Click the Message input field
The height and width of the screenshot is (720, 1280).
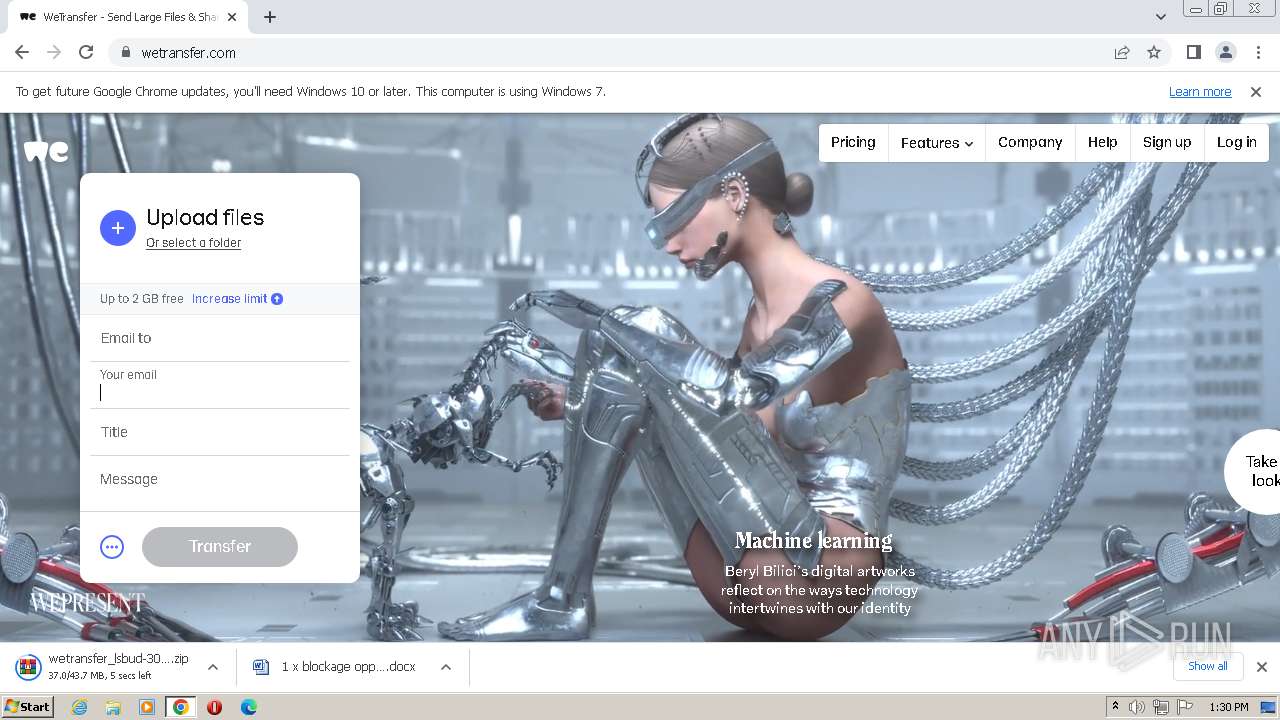coord(220,480)
